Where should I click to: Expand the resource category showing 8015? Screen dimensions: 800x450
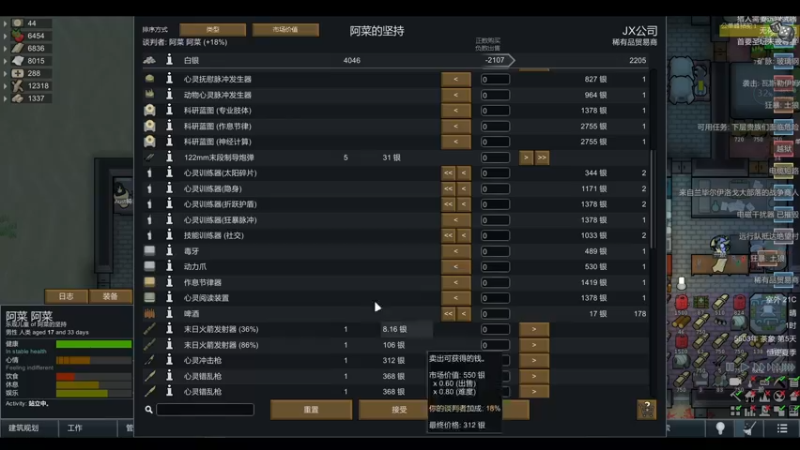click(5, 61)
